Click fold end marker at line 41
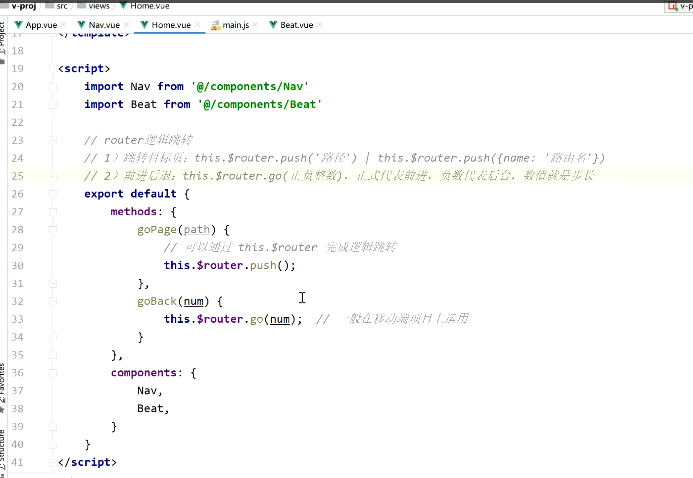 [x=53, y=463]
